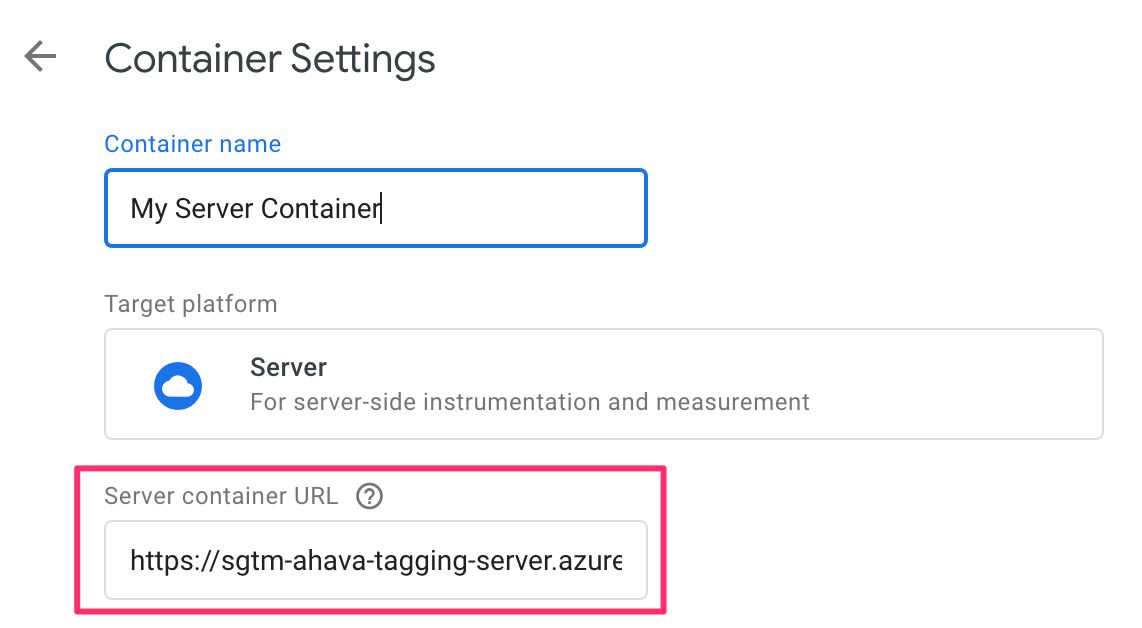The height and width of the screenshot is (628, 1142).
Task: Click the 'Server container URL' label text
Action: tap(221, 496)
